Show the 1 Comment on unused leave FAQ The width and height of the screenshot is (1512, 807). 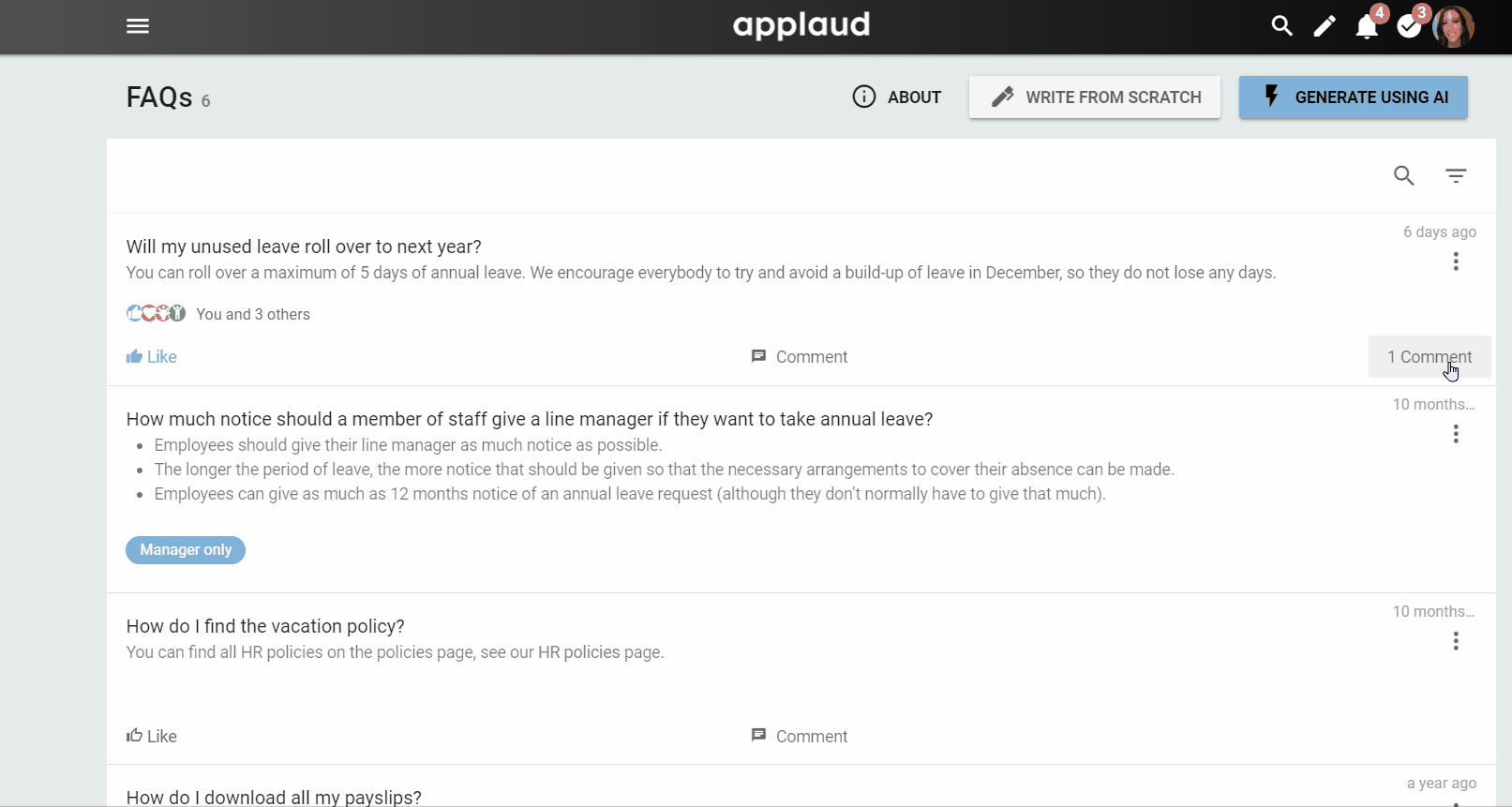(x=1430, y=357)
